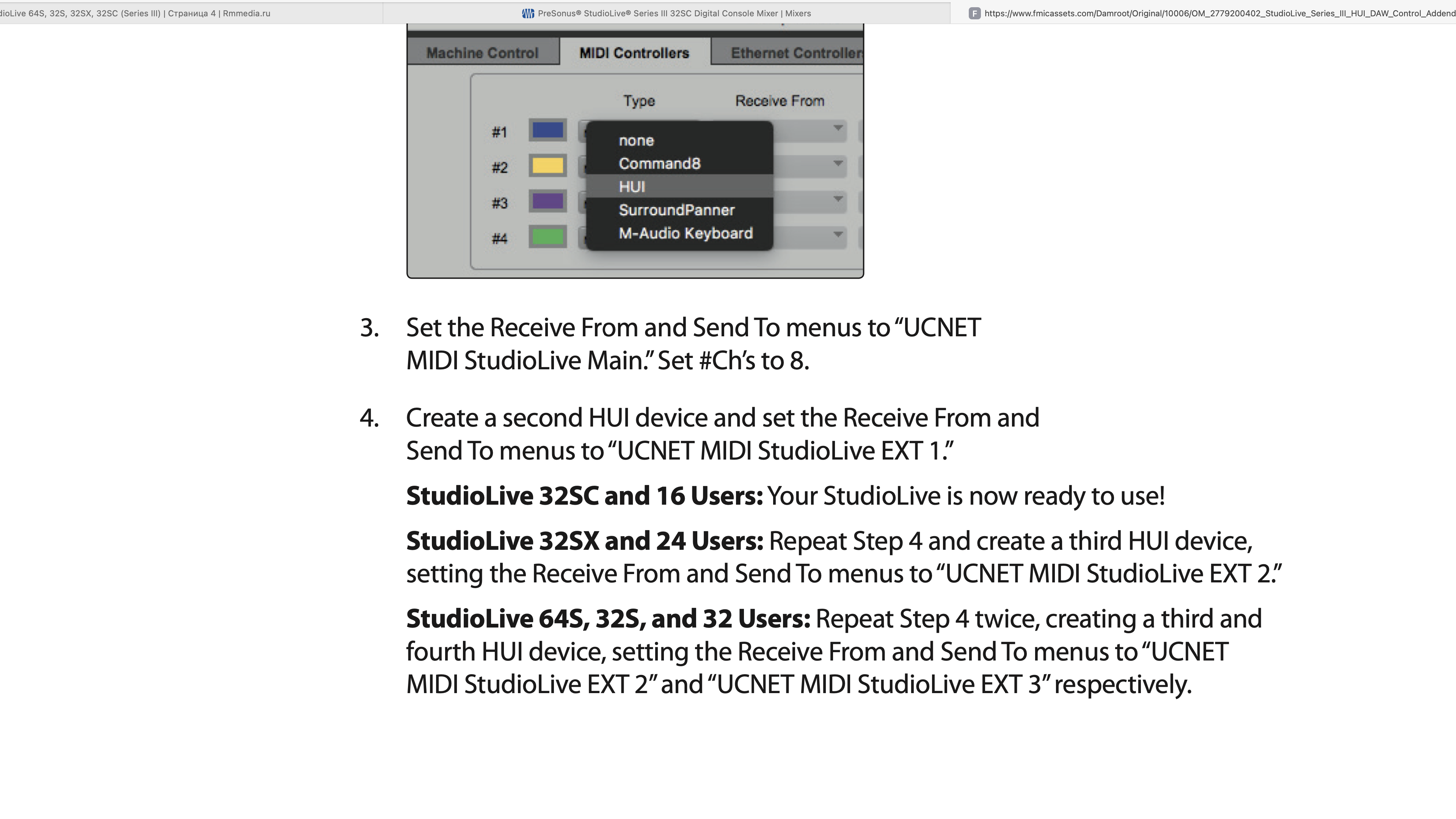Screen dimensions: 1456x819
Task: Select the MIDI Controllers tab
Action: (634, 53)
